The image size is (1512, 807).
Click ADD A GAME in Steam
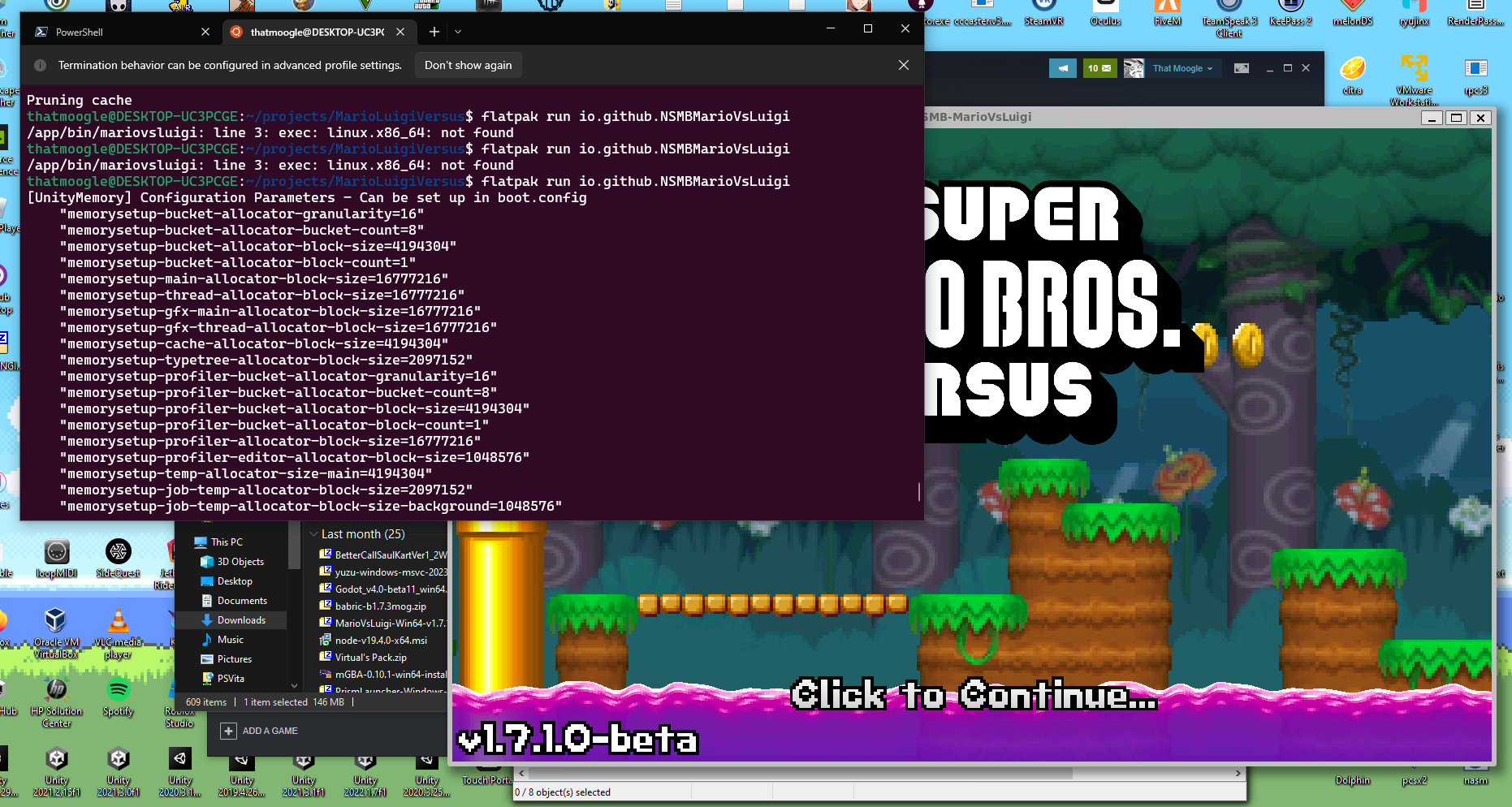[268, 731]
